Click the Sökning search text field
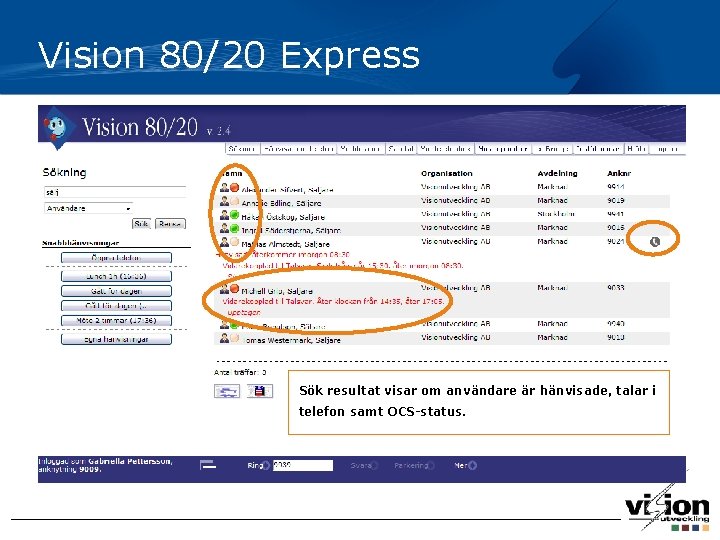This screenshot has width=720, height=540. click(x=115, y=192)
